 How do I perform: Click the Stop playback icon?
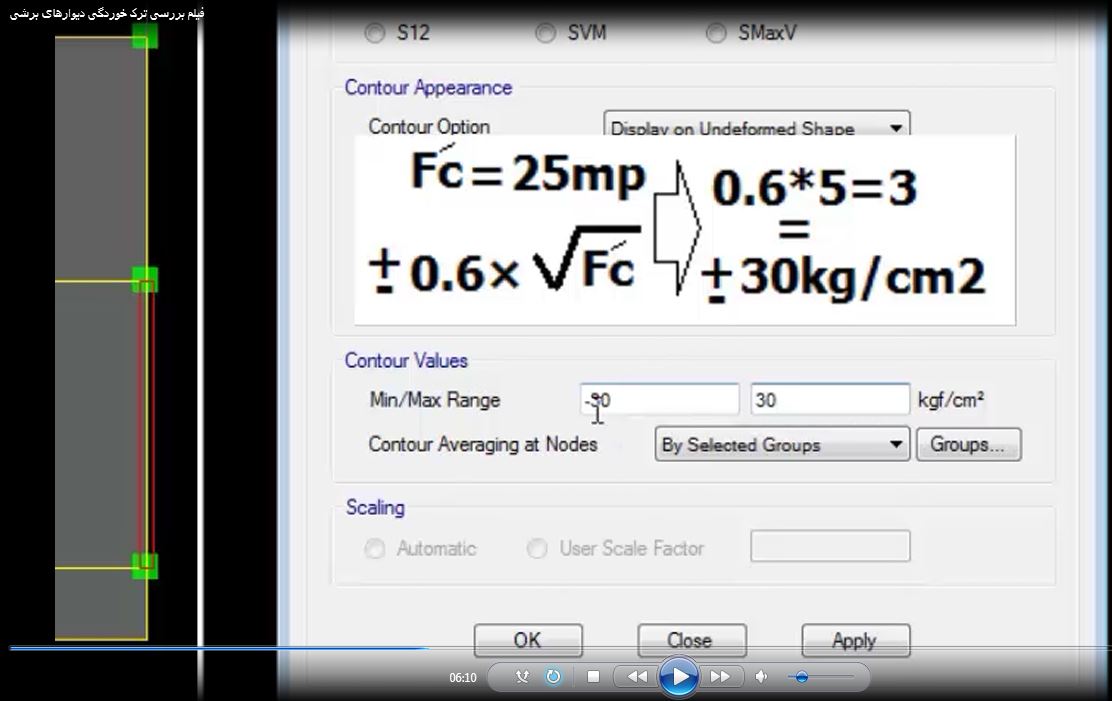tap(593, 677)
